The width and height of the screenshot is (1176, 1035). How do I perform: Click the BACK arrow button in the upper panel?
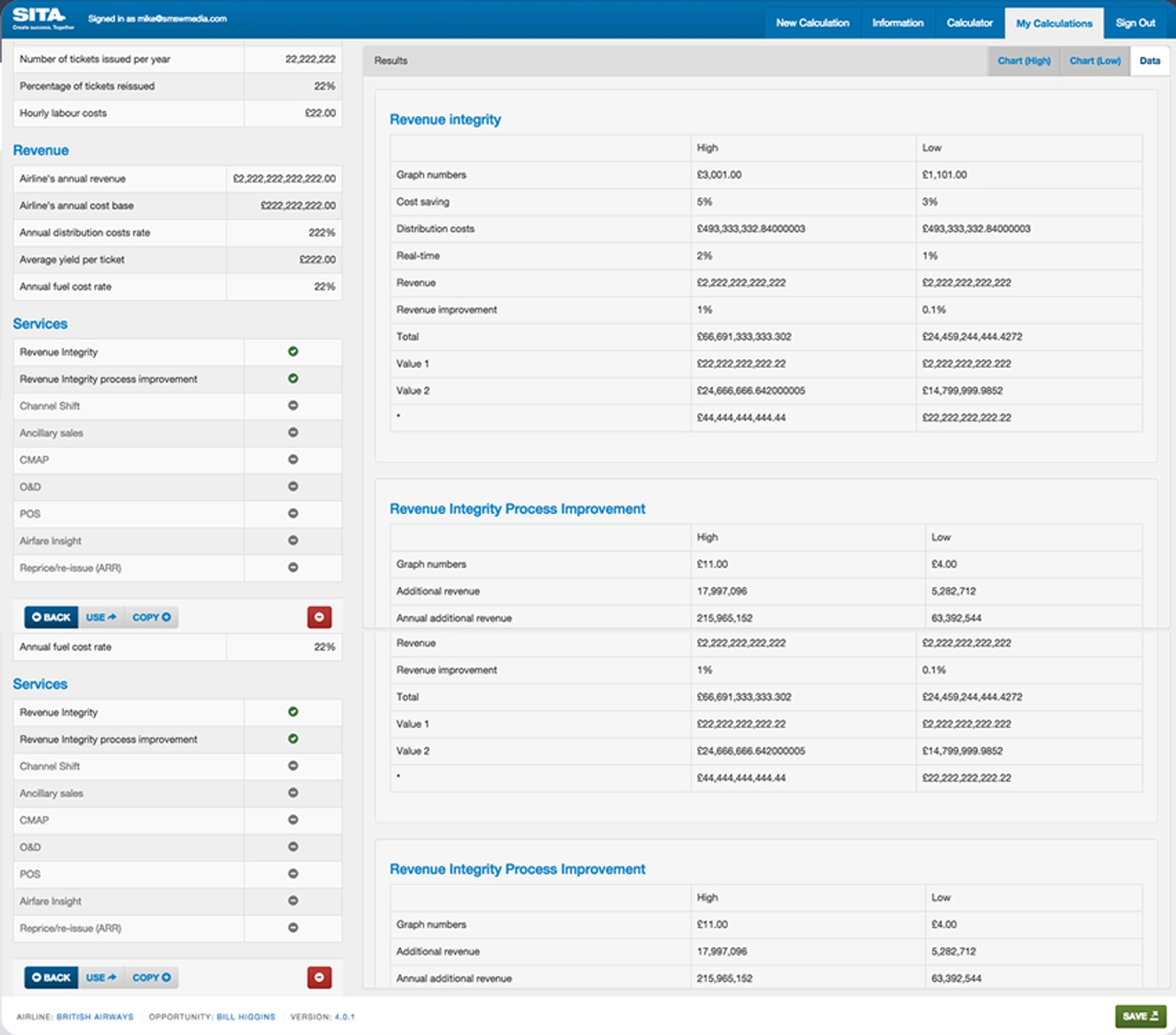(50, 616)
